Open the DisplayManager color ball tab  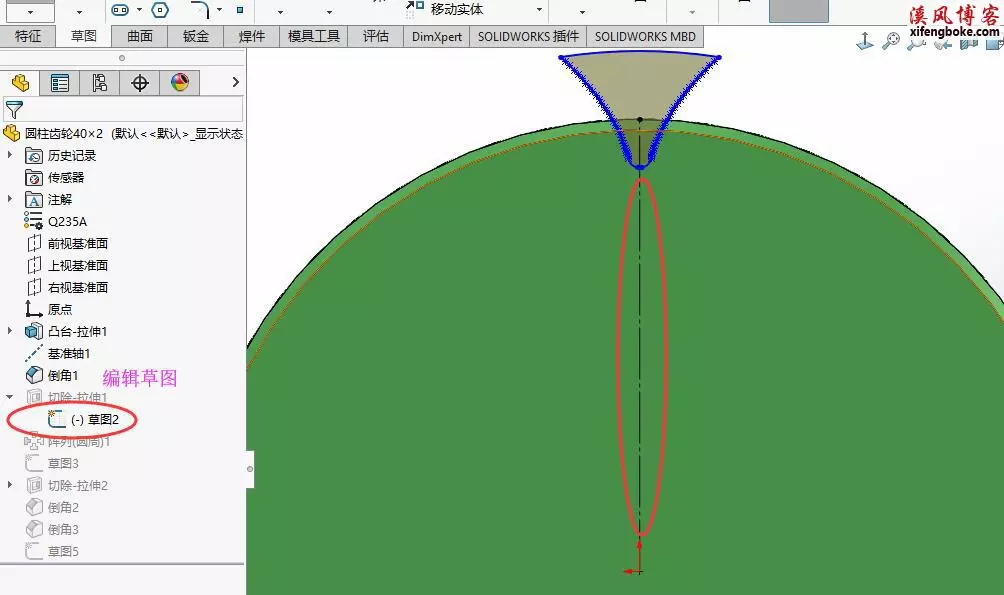point(179,83)
